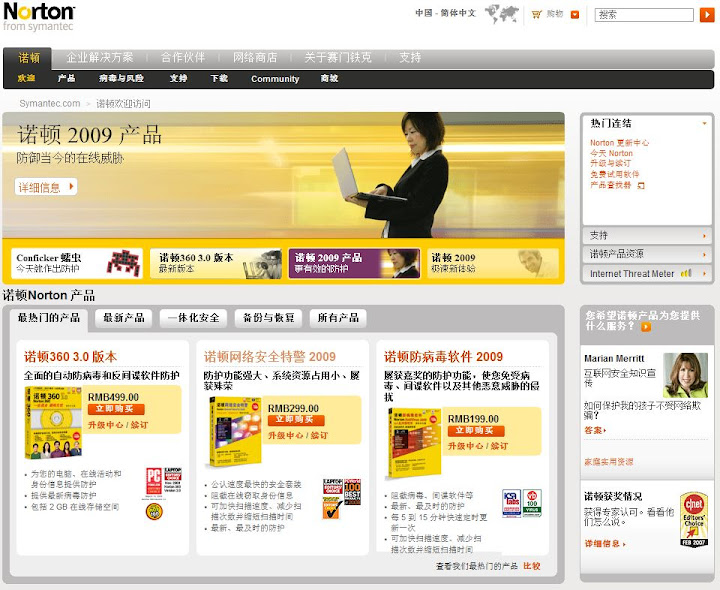Click the 100 Best award badge

352,492
